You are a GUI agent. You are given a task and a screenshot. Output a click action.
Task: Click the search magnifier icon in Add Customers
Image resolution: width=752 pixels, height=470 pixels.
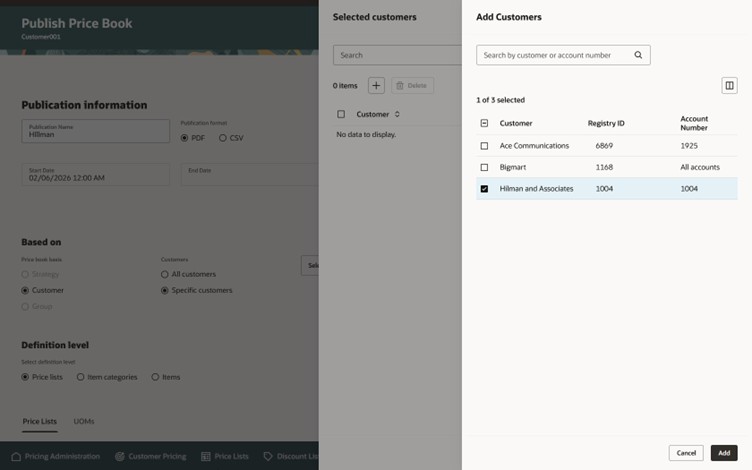coord(638,55)
